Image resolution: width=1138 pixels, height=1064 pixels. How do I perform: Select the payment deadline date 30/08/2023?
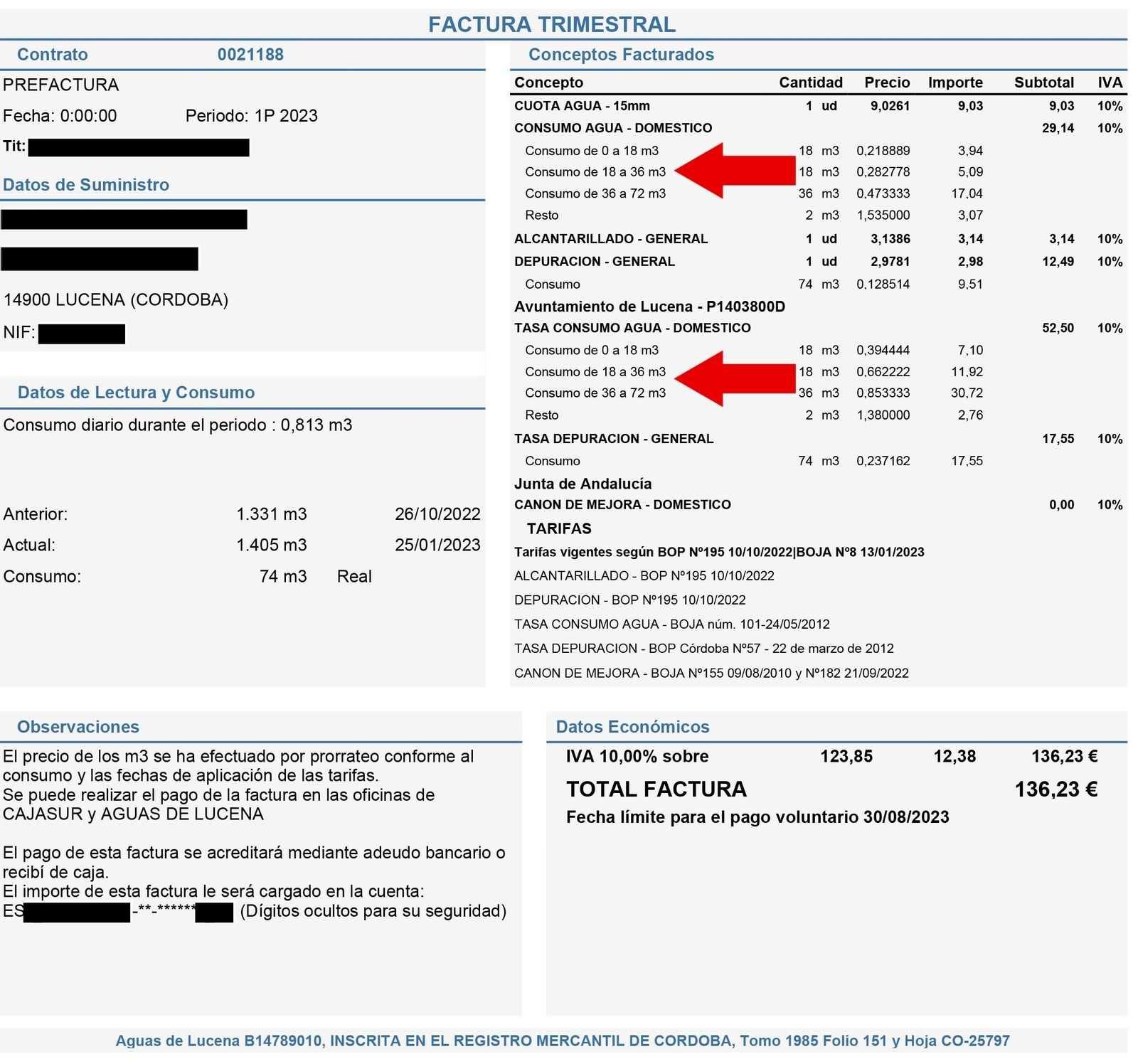tap(906, 817)
